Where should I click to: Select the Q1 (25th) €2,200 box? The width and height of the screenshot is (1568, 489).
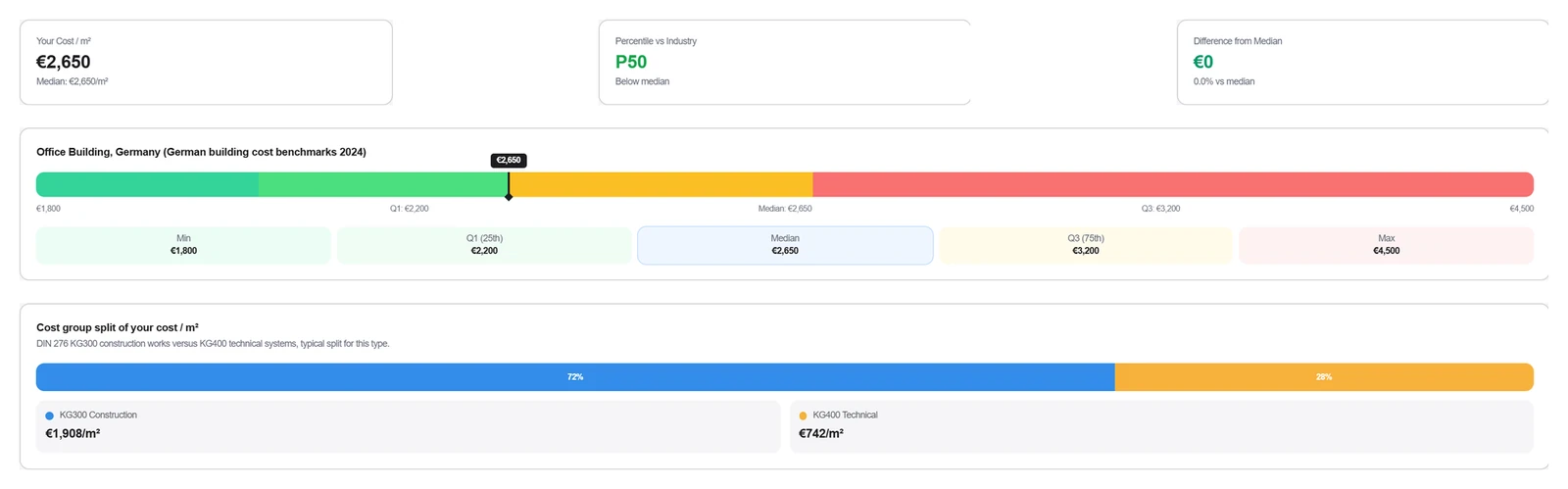(484, 245)
